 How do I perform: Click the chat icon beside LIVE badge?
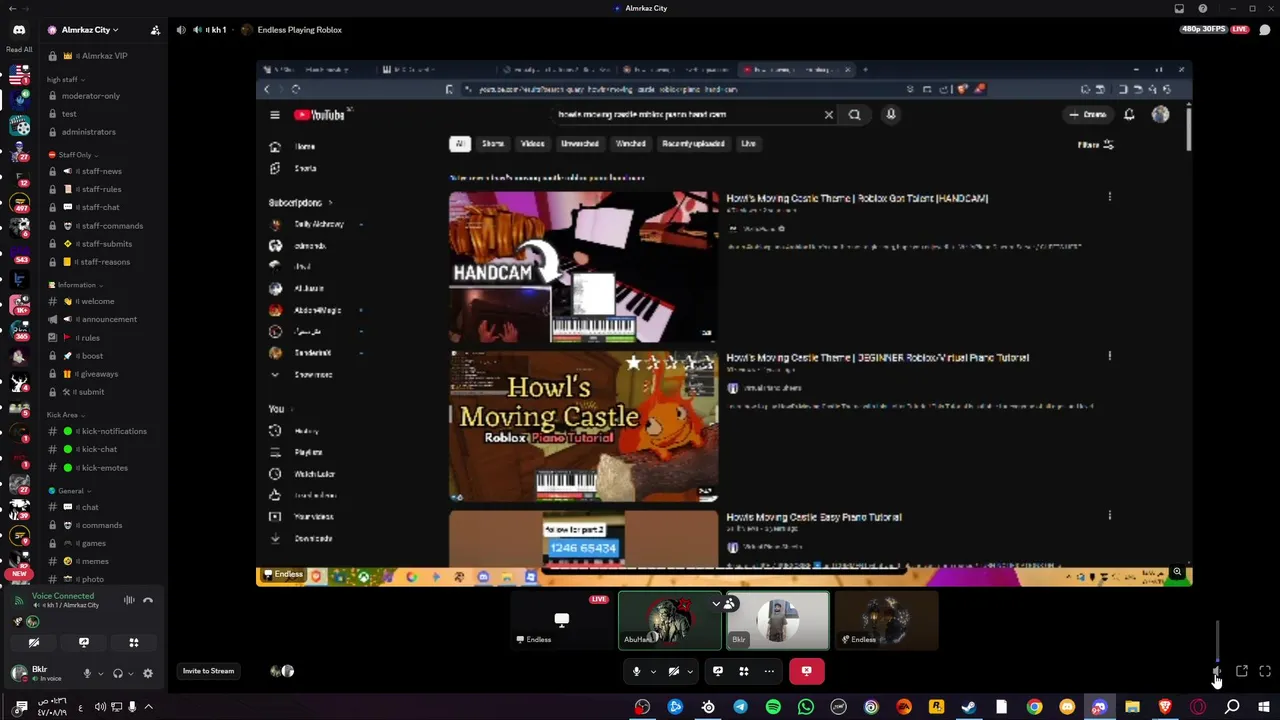(1265, 30)
